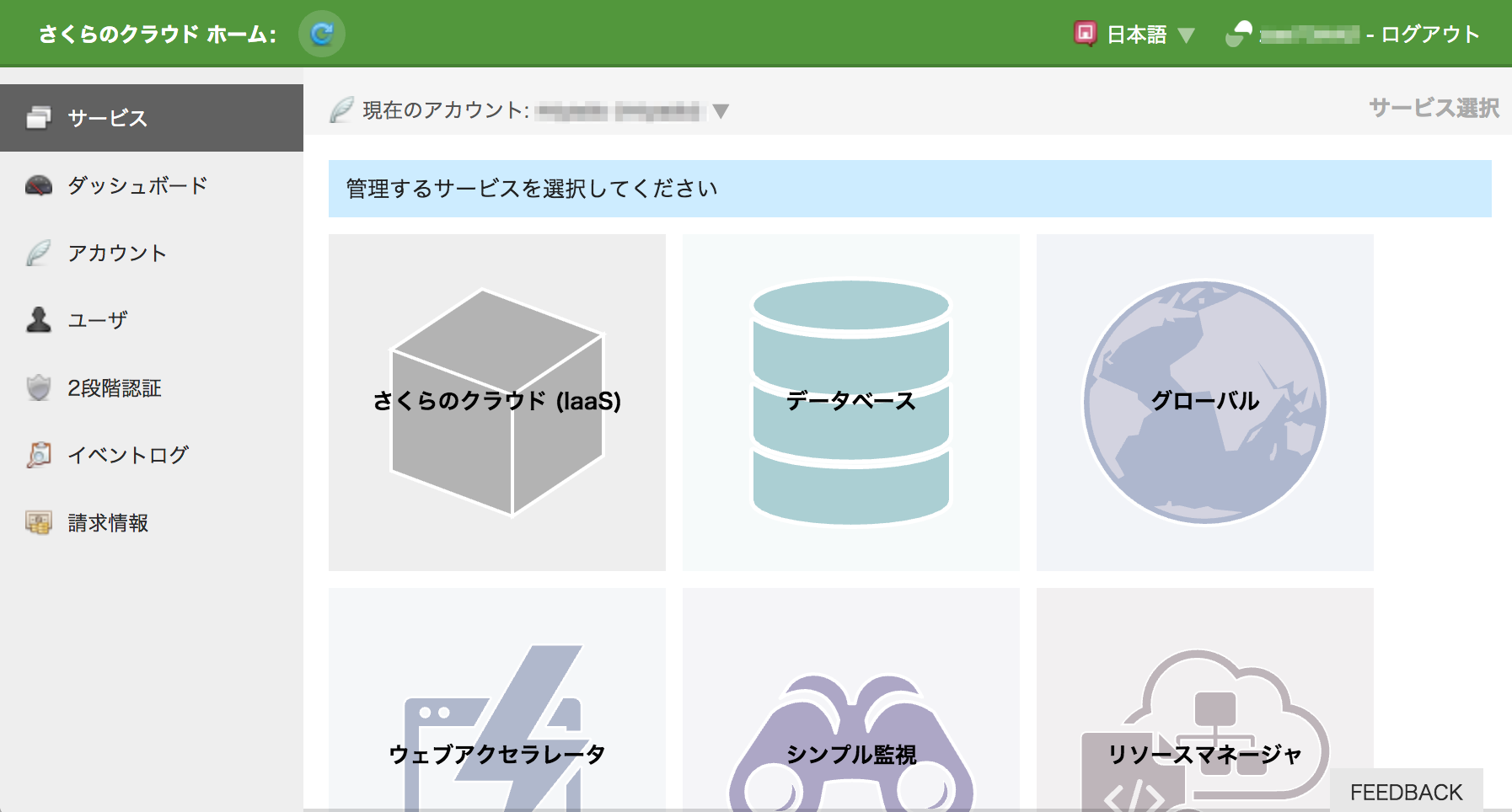The width and height of the screenshot is (1512, 812).
Task: Select the リソースマネージャ service tile
Action: [x=1205, y=700]
